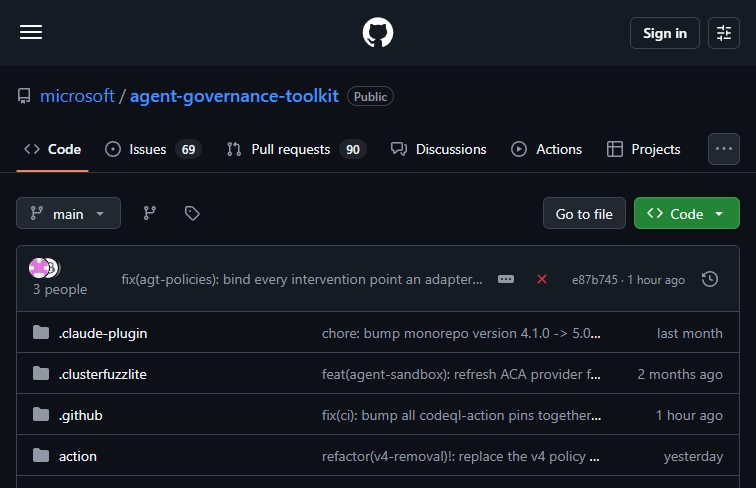This screenshot has width=756, height=488.
Task: Go to GitHub homepage via Octocat logo
Action: pyautogui.click(x=378, y=33)
